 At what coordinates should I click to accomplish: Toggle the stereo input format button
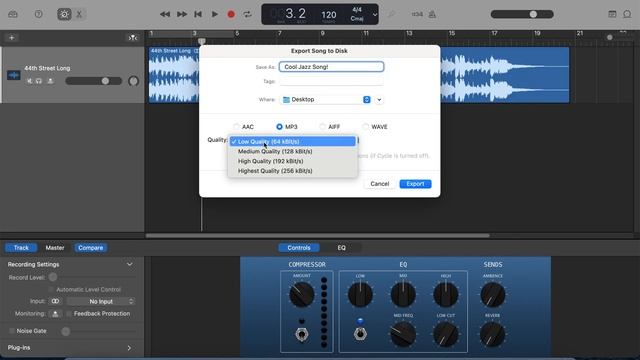[55, 301]
